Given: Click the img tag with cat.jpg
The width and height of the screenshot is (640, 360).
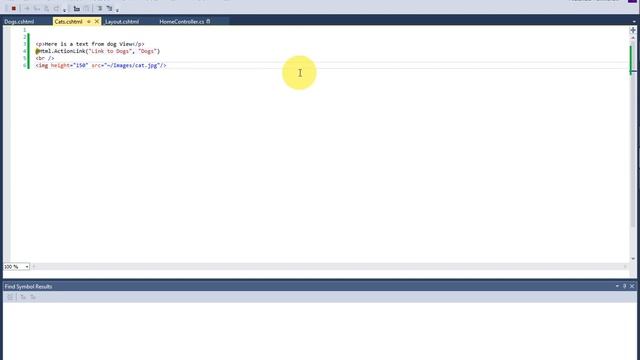Looking at the screenshot, I should tap(101, 65).
